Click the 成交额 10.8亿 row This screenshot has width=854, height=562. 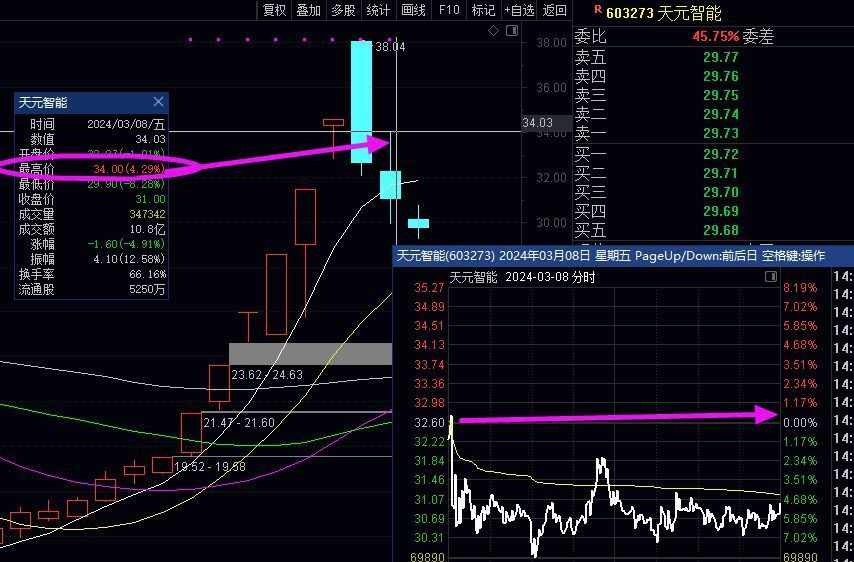tap(92, 229)
